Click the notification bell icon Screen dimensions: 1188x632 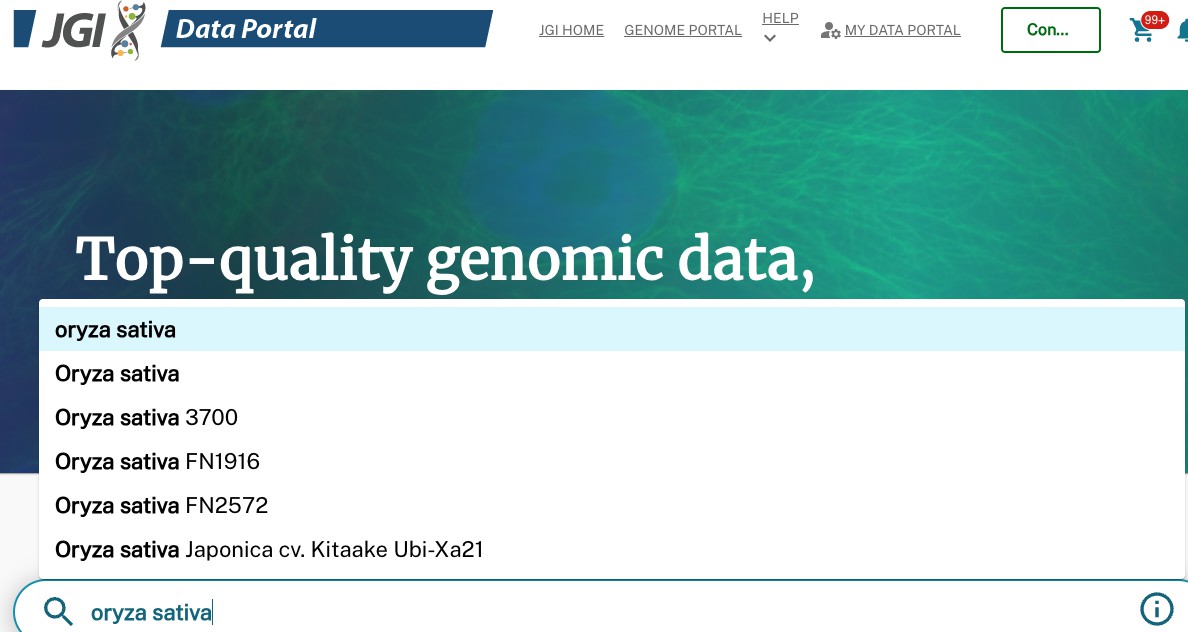tap(1183, 31)
